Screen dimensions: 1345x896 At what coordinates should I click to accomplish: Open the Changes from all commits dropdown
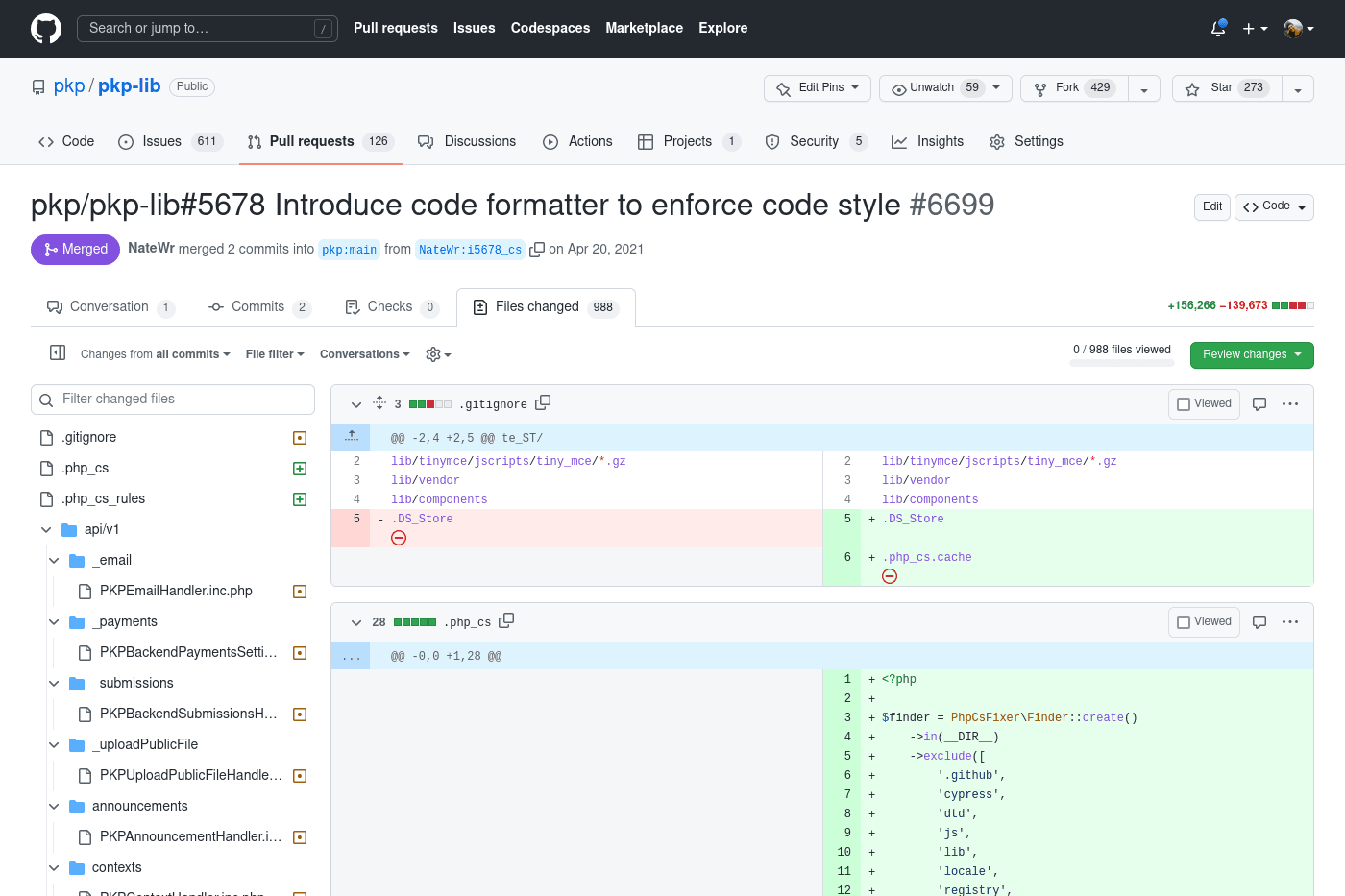point(156,354)
